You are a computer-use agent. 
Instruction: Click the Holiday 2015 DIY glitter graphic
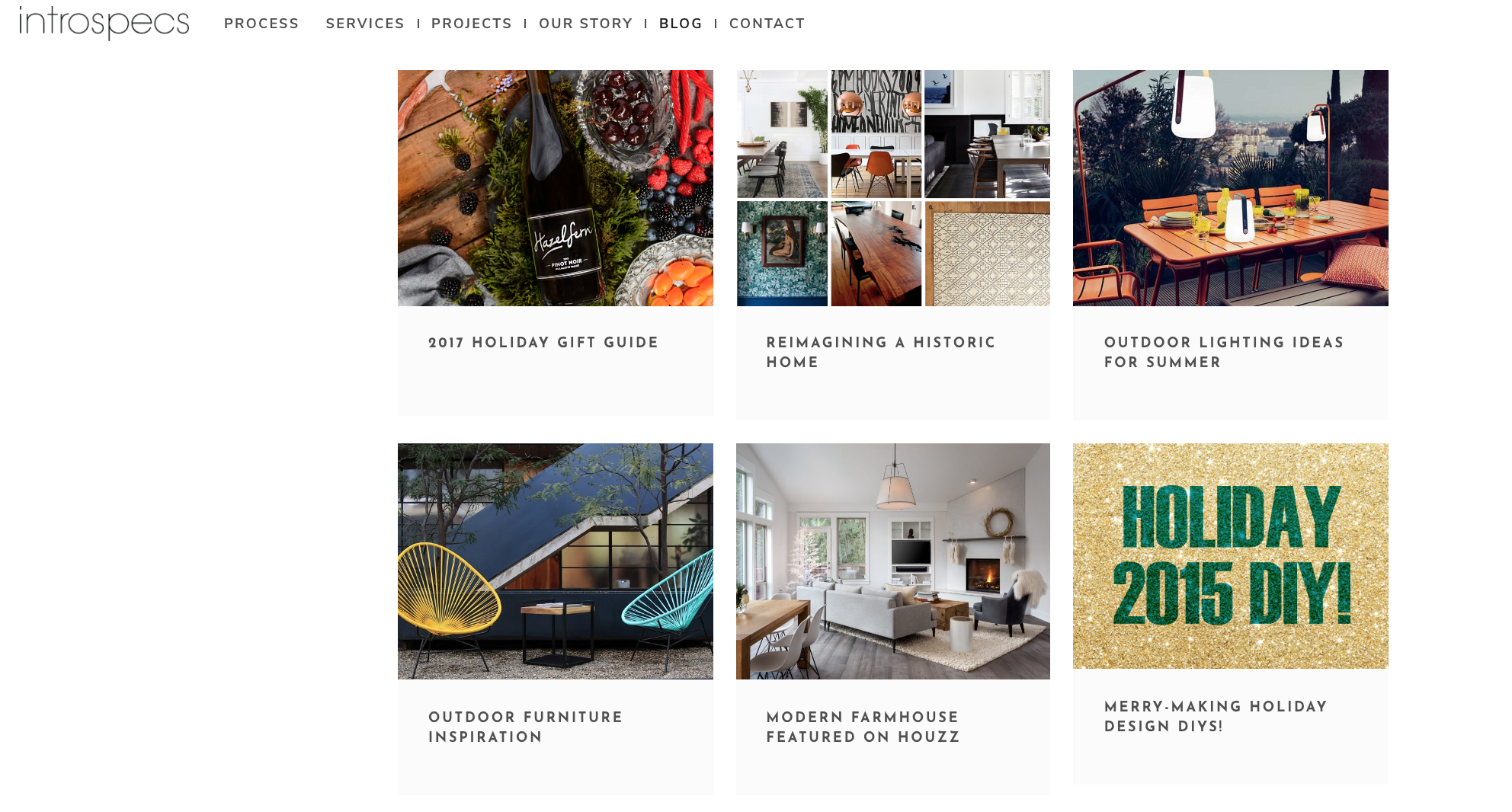click(1231, 556)
